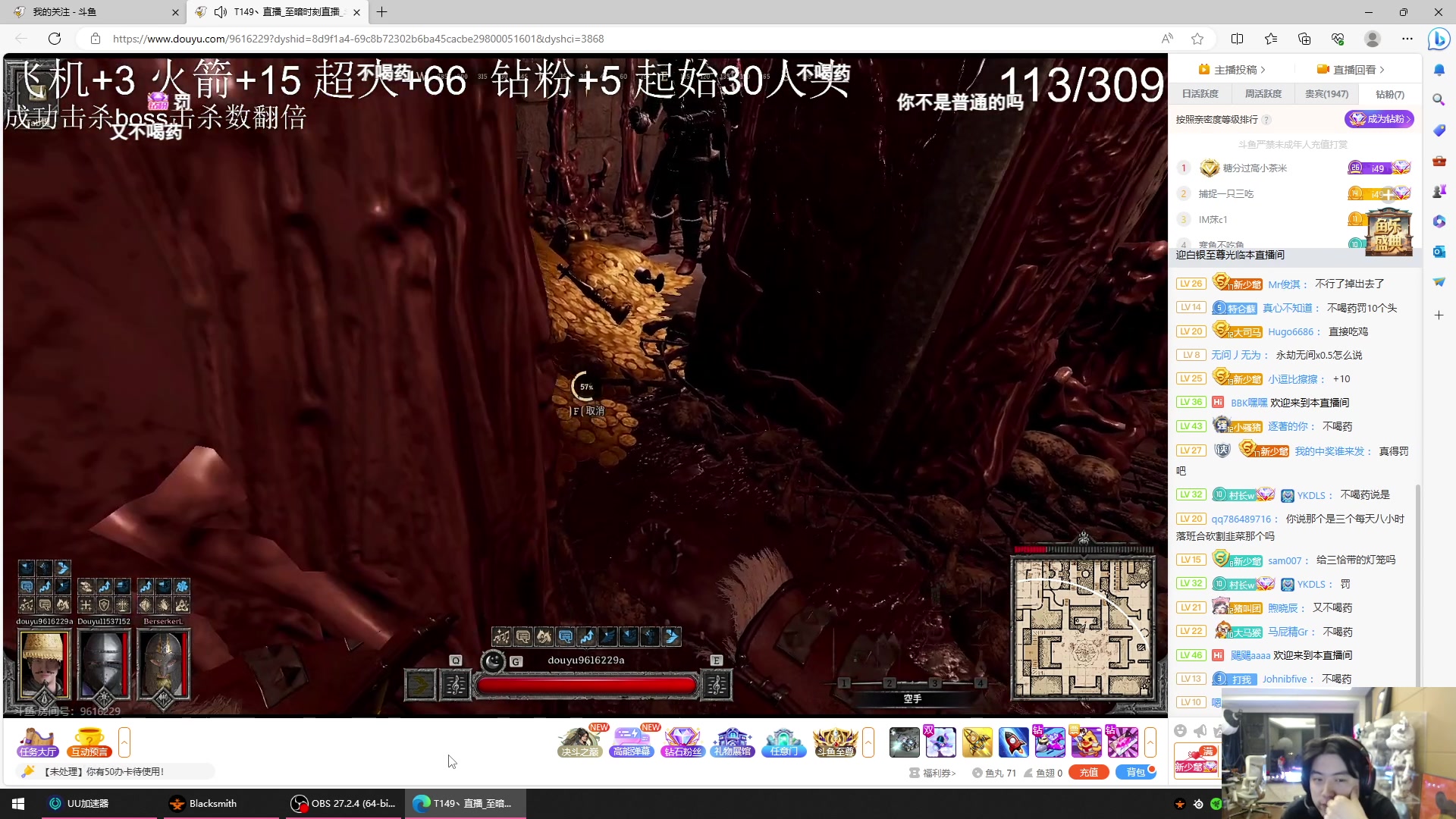Click the browser address bar URL
The height and width of the screenshot is (819, 1456).
pos(358,39)
